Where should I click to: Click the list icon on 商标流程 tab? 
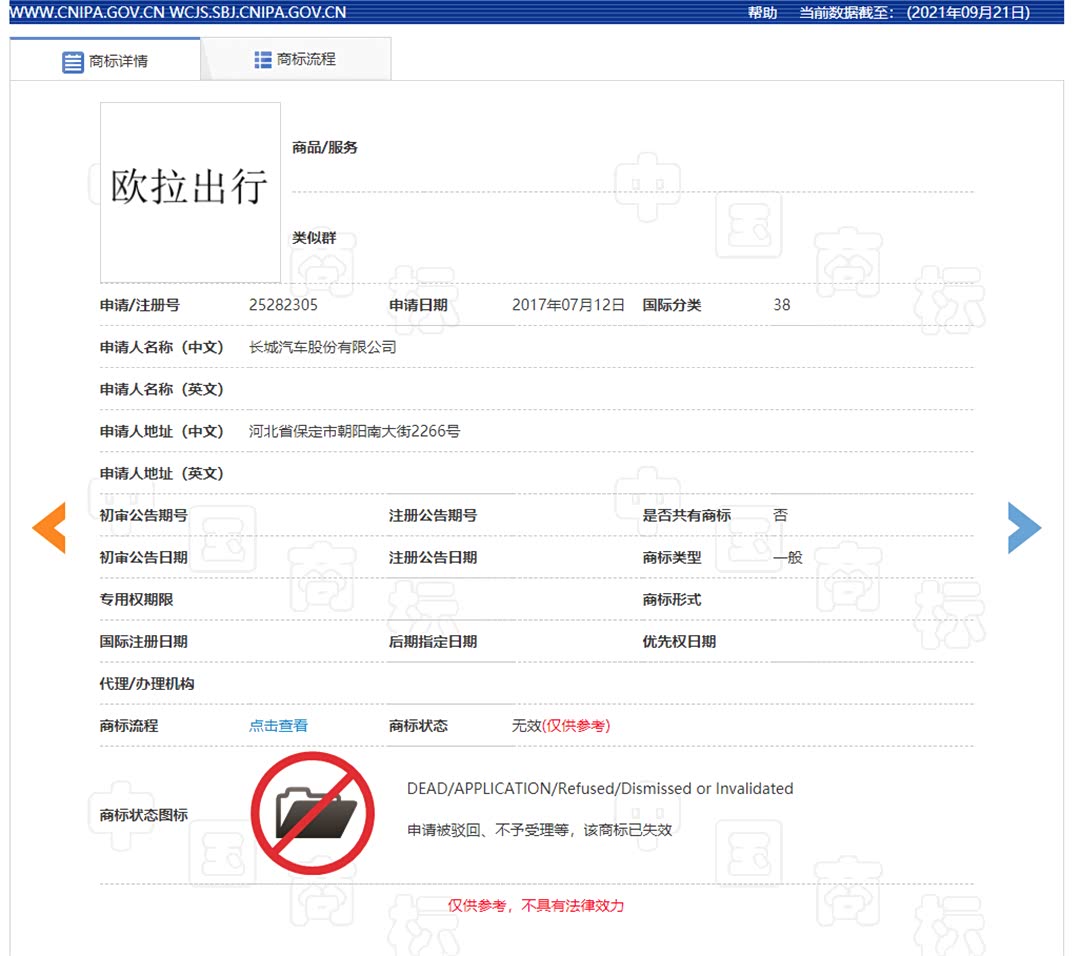(262, 58)
